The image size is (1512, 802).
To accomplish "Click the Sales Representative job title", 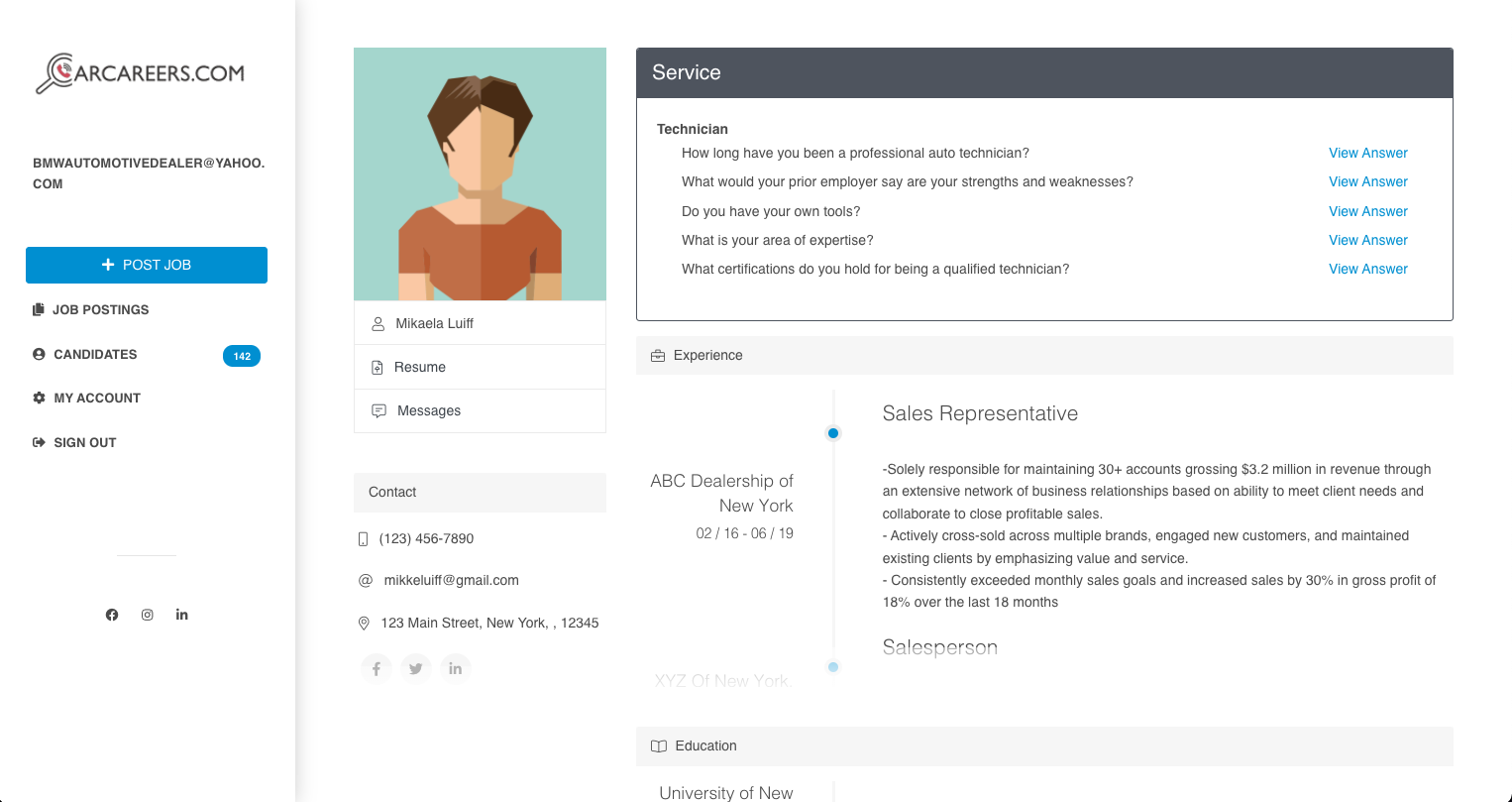I will [x=980, y=413].
